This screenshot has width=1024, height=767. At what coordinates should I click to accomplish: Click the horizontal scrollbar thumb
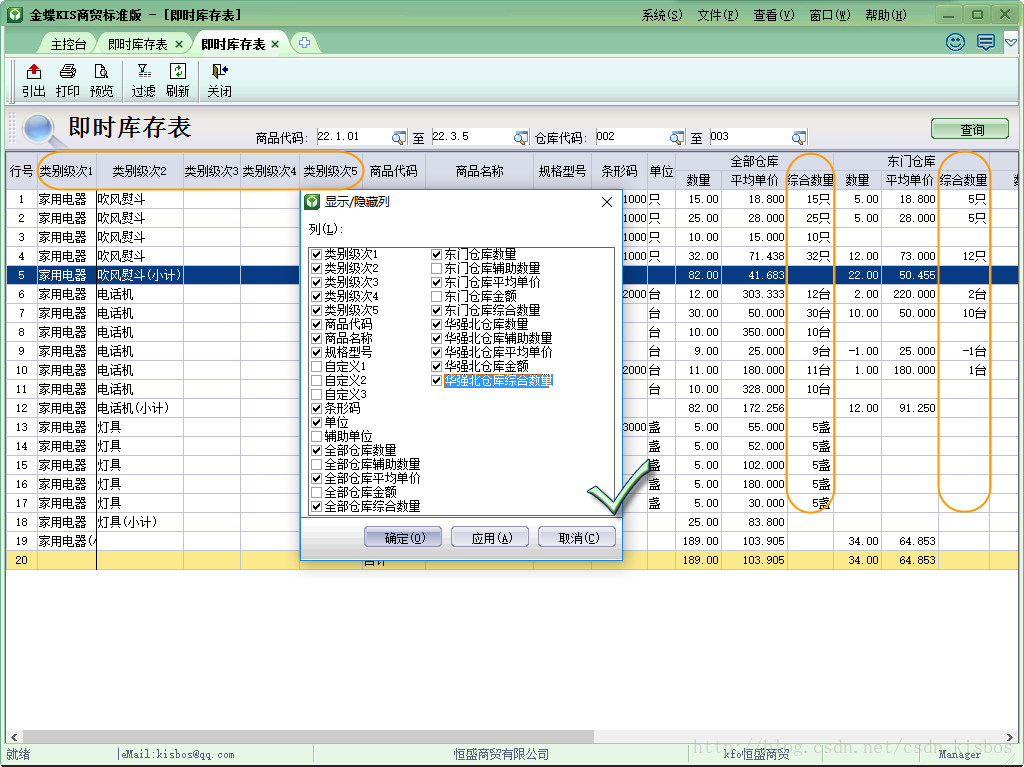308,737
